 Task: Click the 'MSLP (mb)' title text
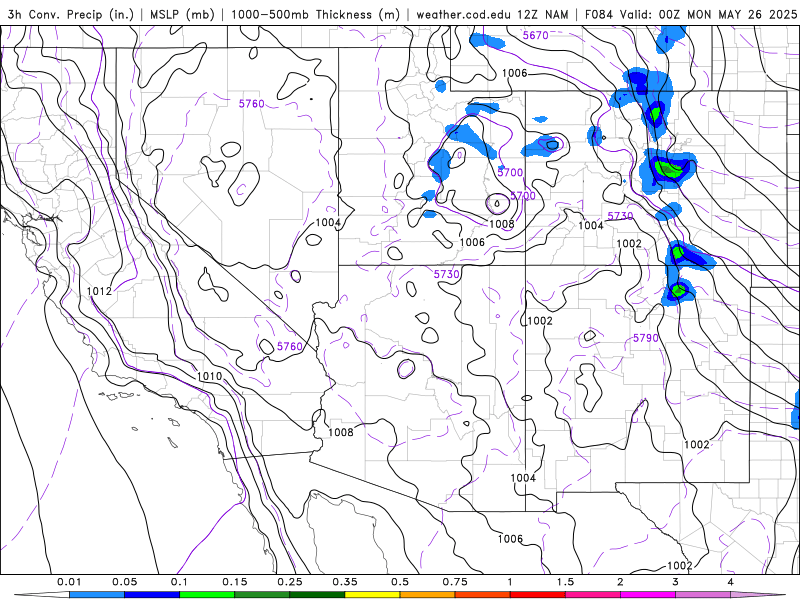tap(182, 14)
